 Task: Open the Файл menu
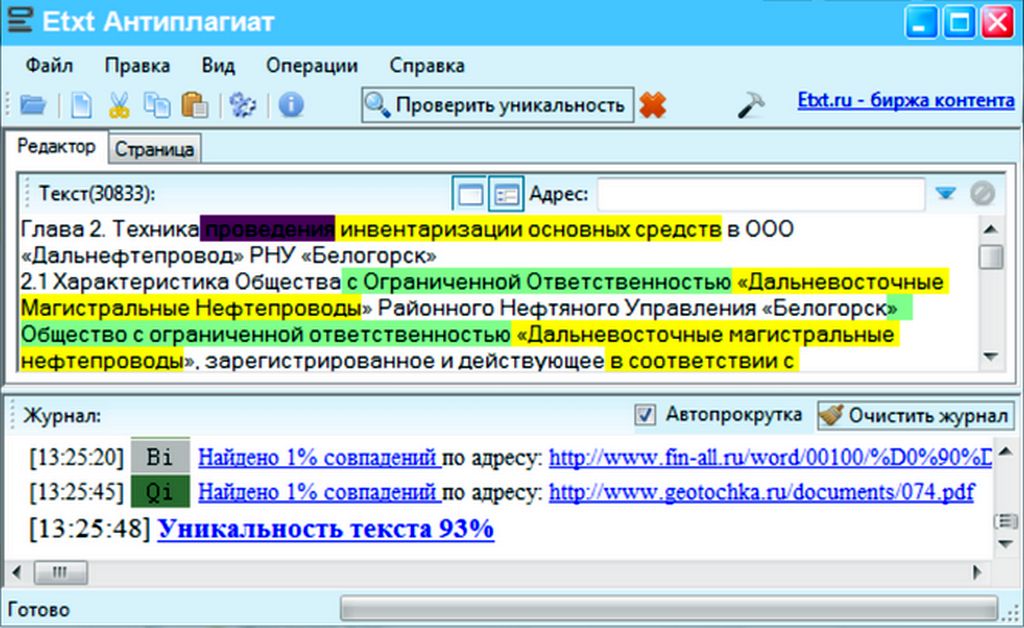pos(49,65)
